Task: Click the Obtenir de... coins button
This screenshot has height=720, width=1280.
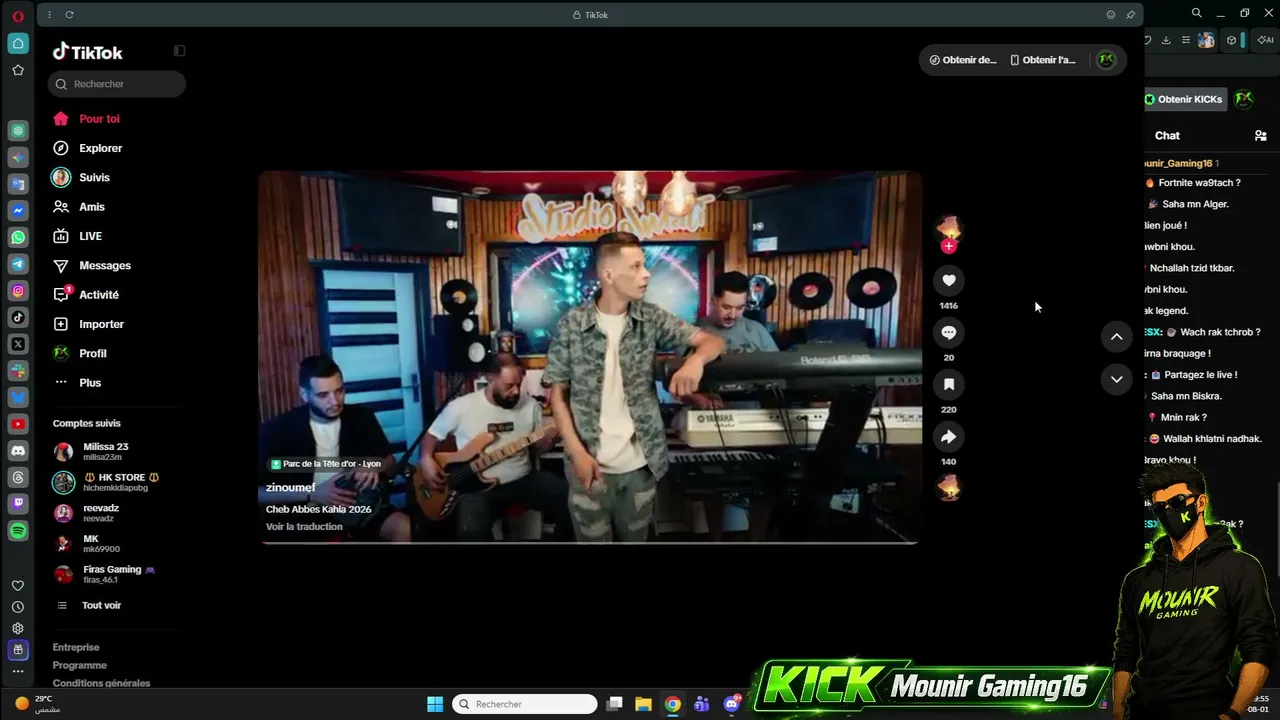Action: point(963,60)
